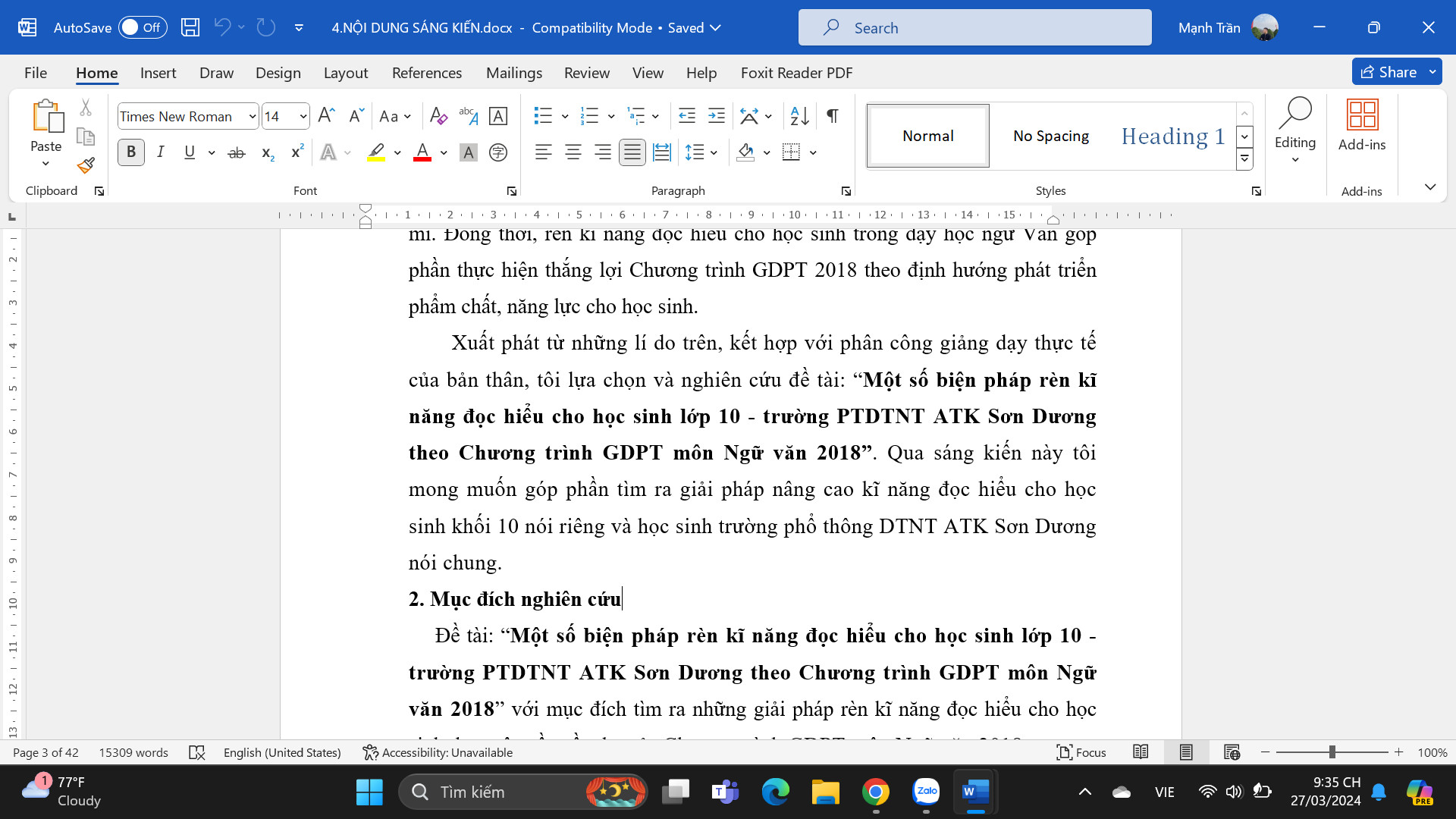This screenshot has width=1456, height=819.
Task: Click the Add-ins button
Action: pyautogui.click(x=1362, y=125)
